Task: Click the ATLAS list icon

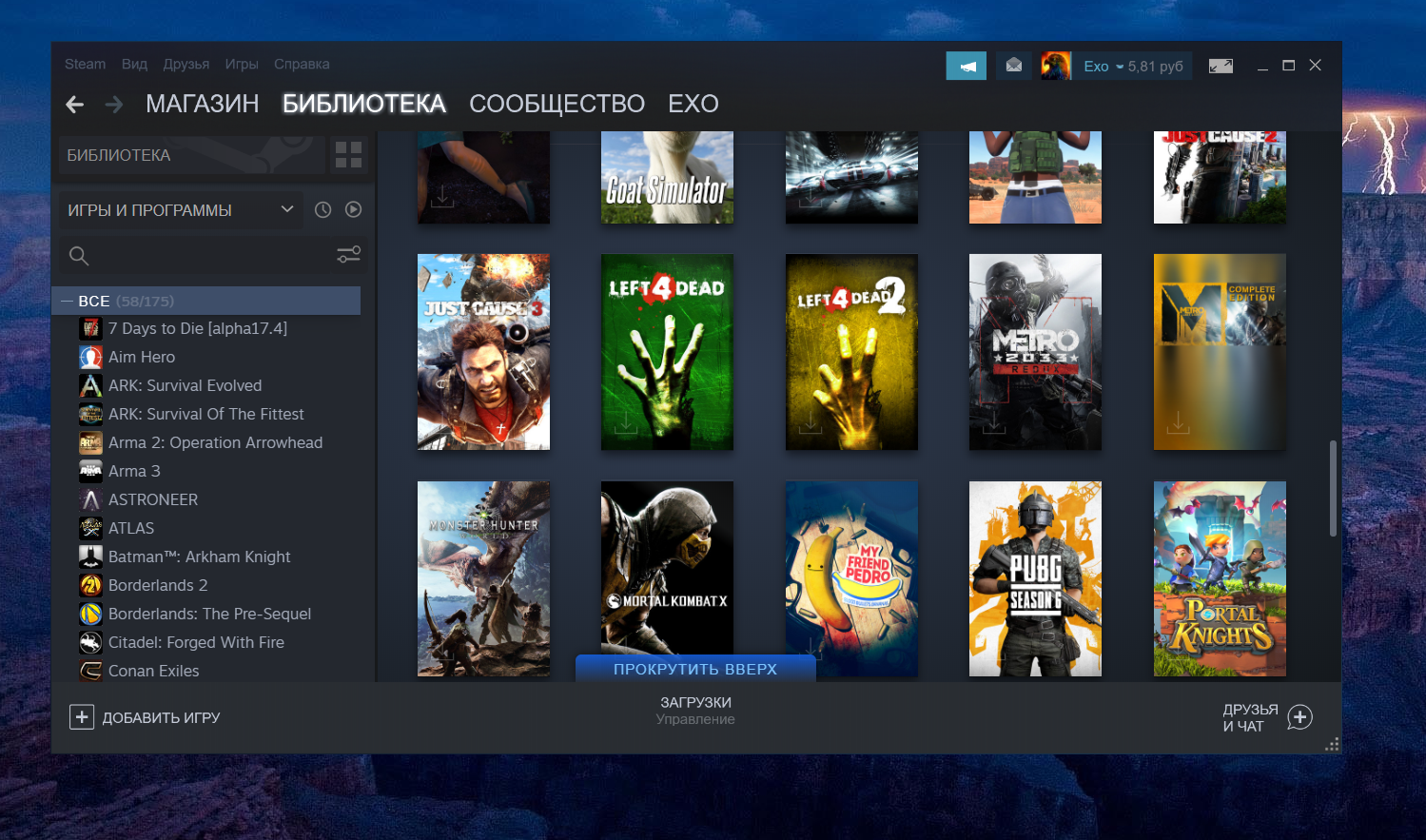Action: coord(90,529)
